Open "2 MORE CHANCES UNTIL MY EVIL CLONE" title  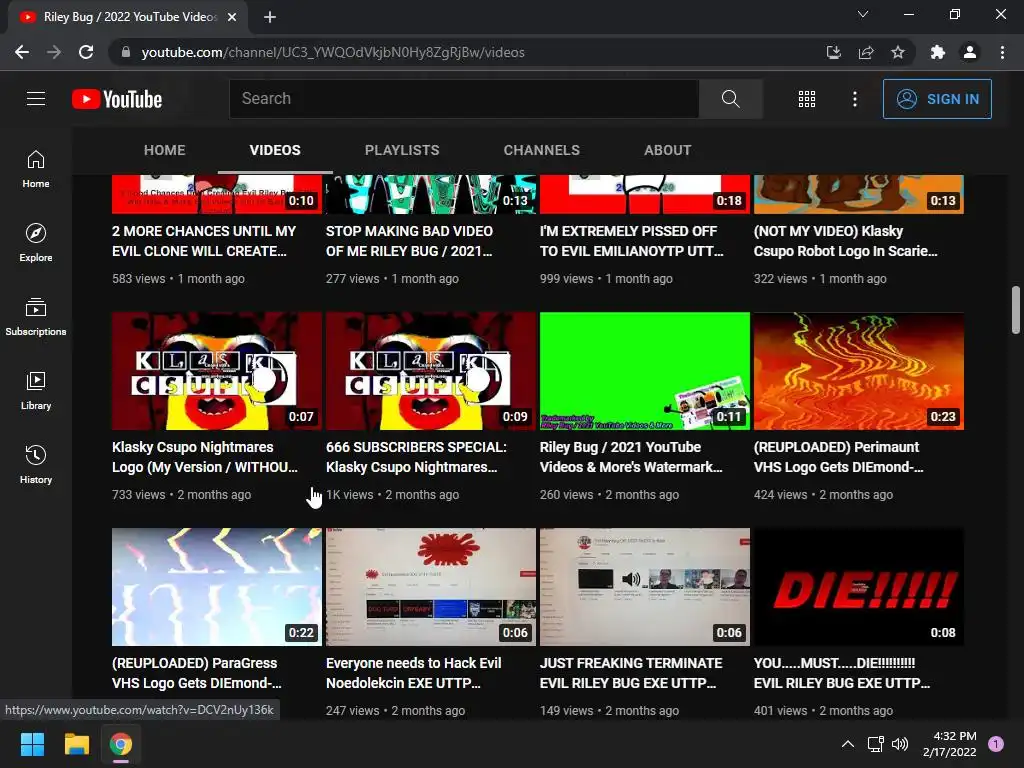204,241
